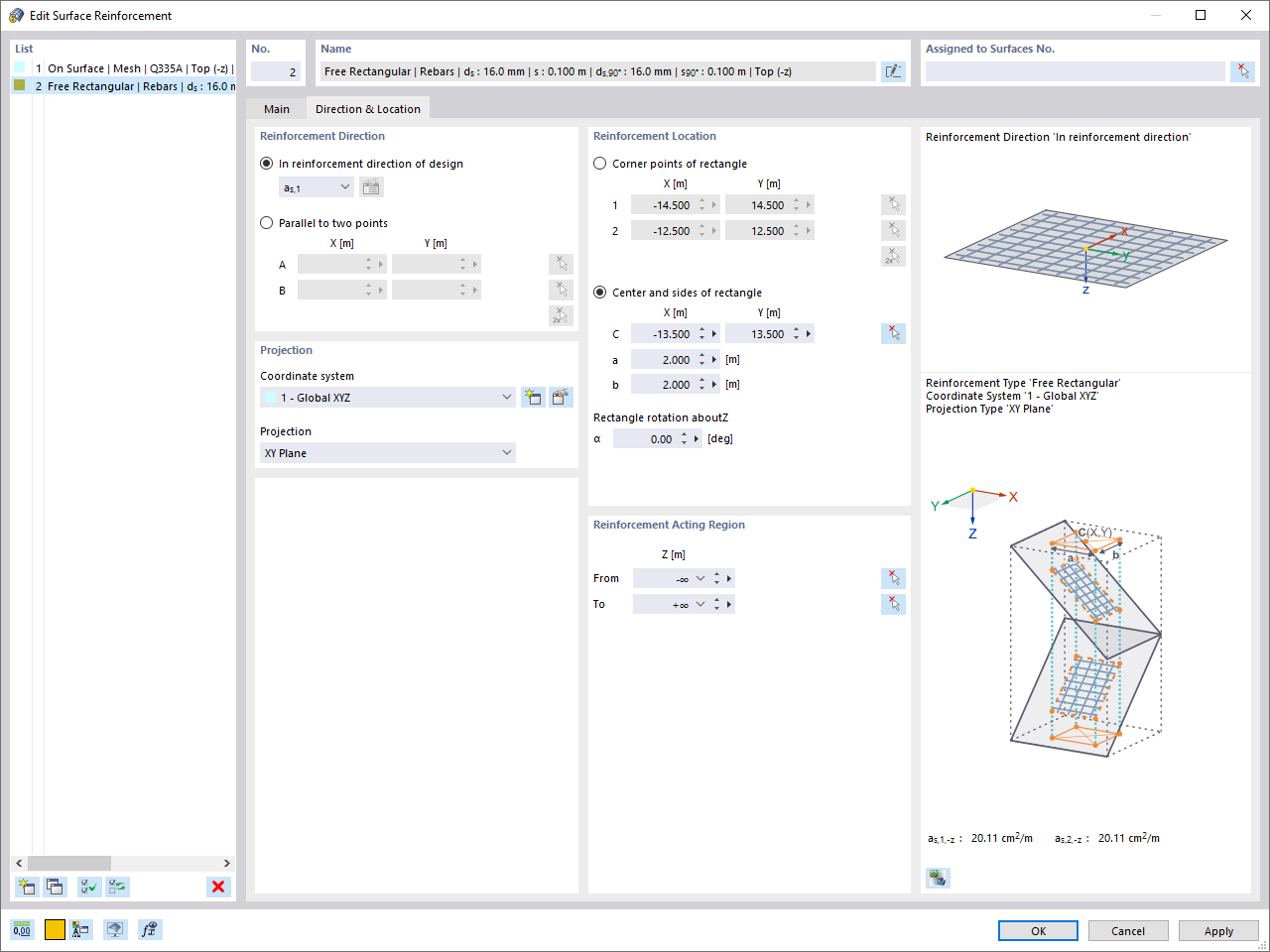1270x952 pixels.
Task: Click the side b value field 2.000
Action: point(663,385)
